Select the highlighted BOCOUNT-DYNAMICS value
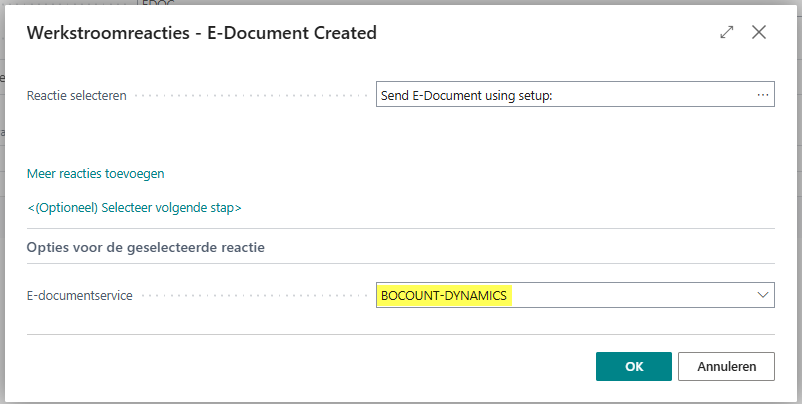This screenshot has width=802, height=404. point(444,295)
